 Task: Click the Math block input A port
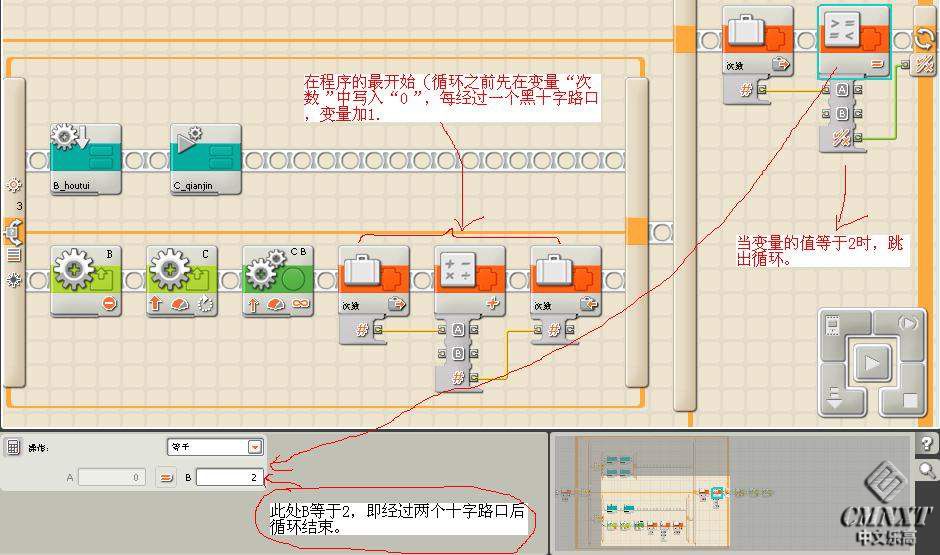coord(457,330)
